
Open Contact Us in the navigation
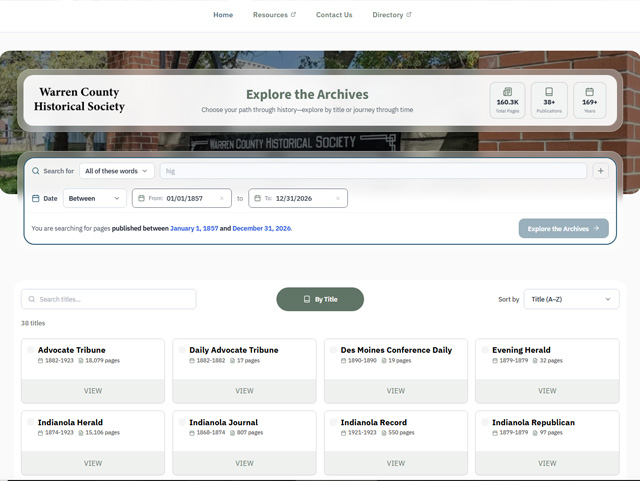pyautogui.click(x=334, y=15)
